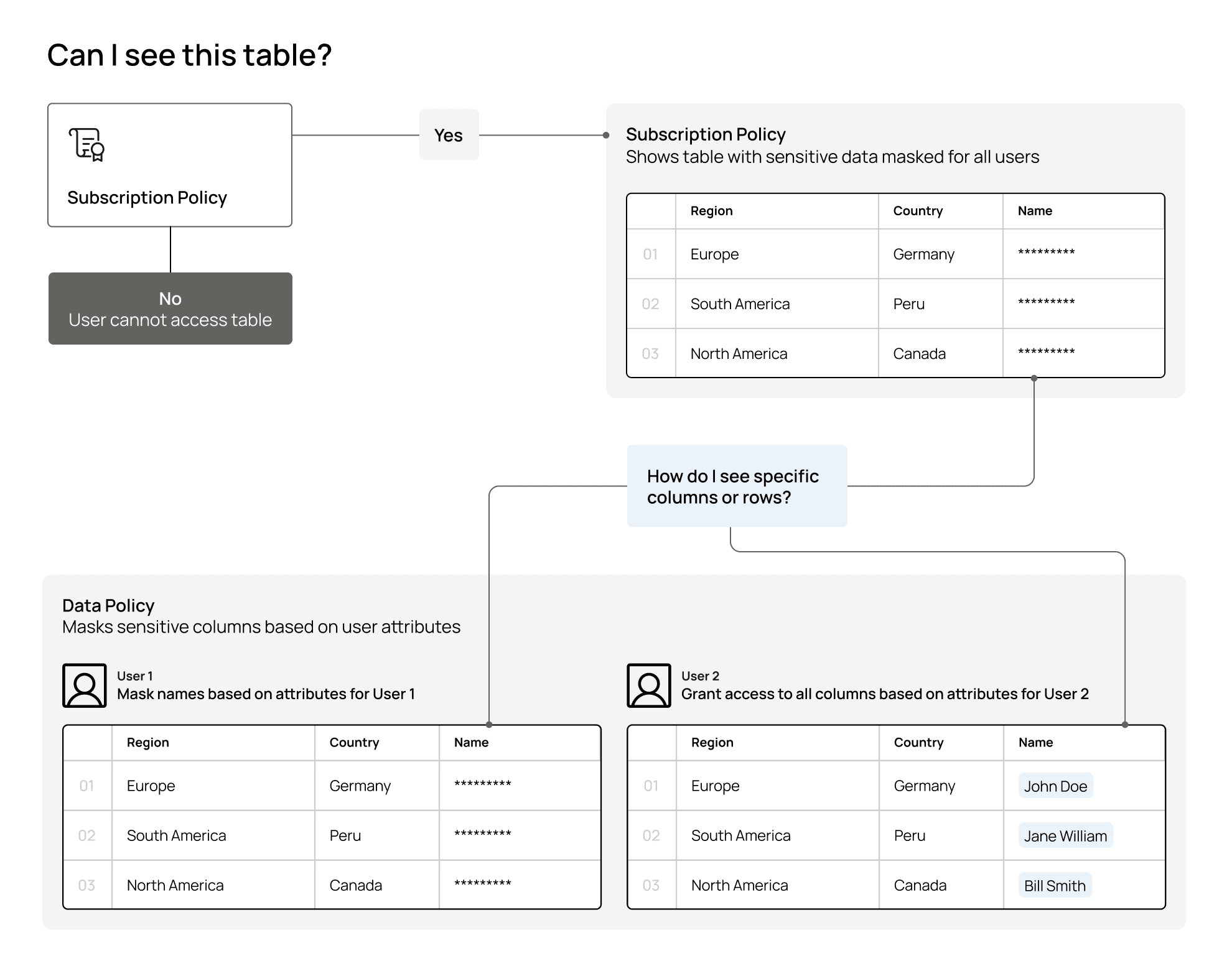Click the Data Policy heading

108,606
